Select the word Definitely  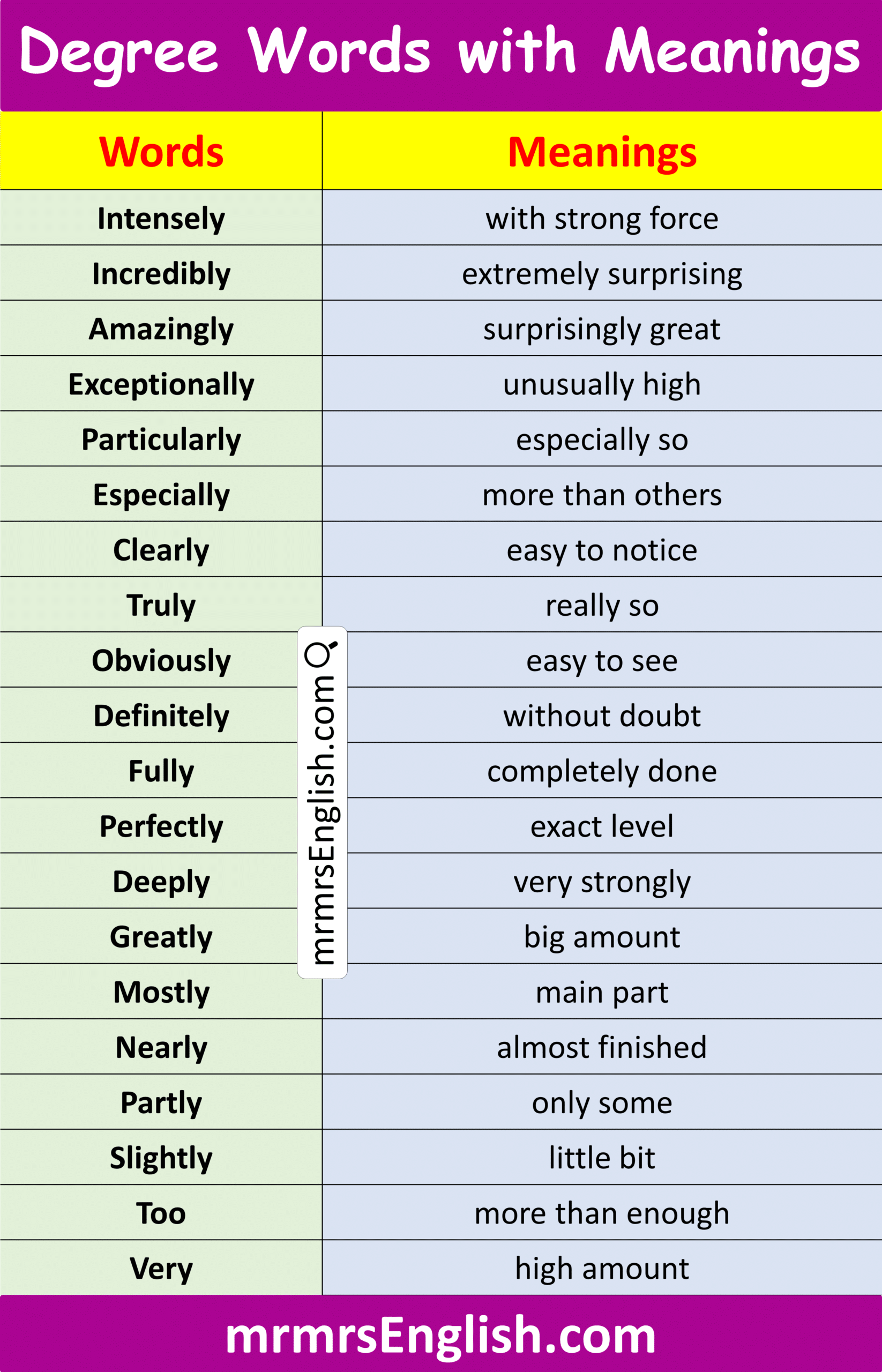coord(161,716)
